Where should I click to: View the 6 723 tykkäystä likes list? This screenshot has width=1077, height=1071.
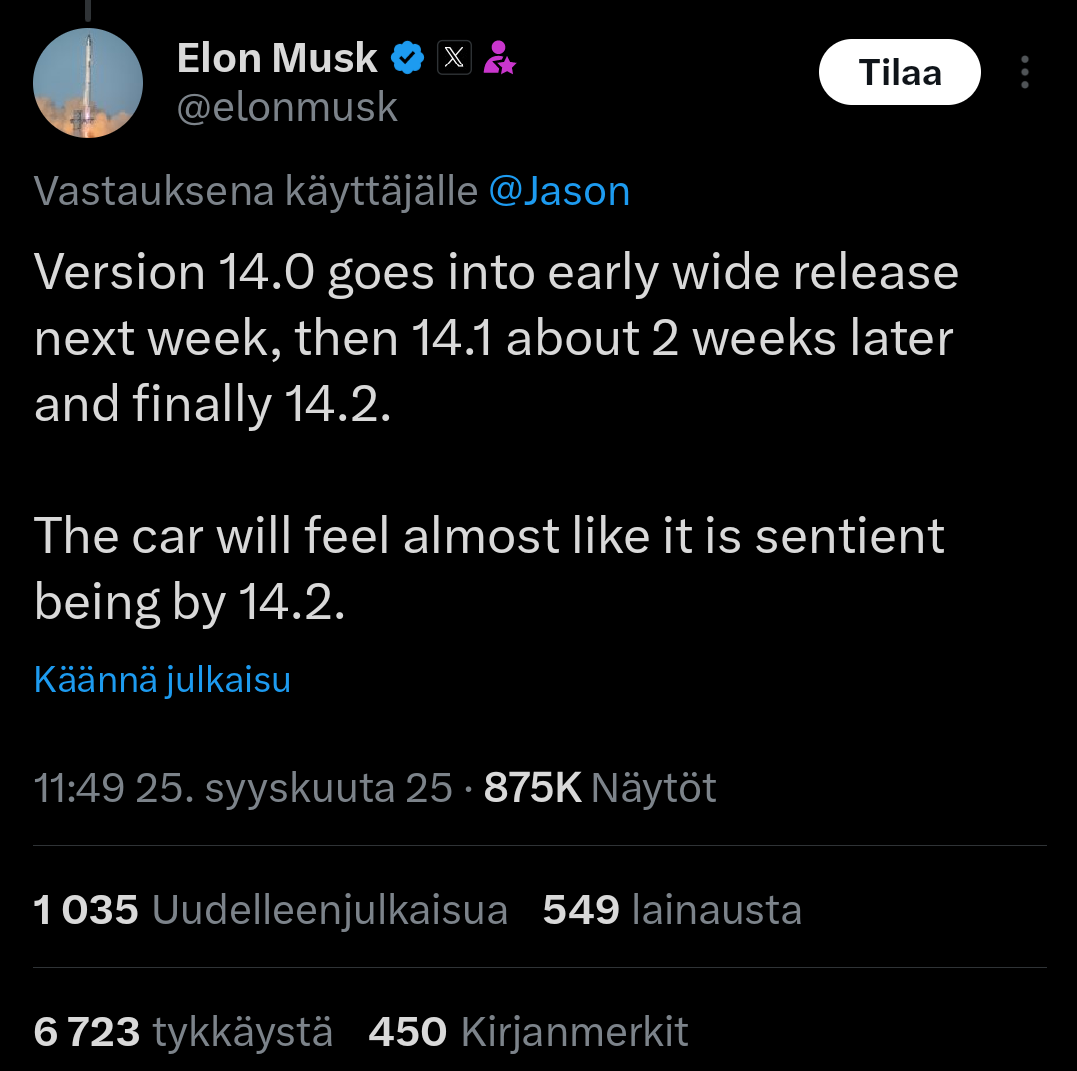[183, 1031]
